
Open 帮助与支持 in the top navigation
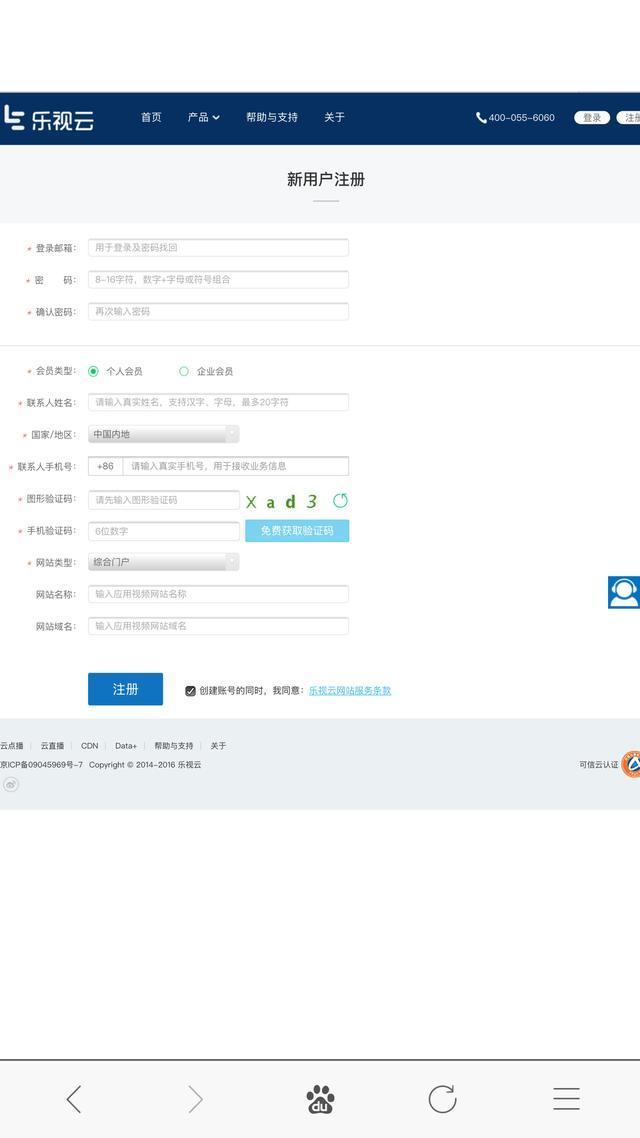point(271,117)
